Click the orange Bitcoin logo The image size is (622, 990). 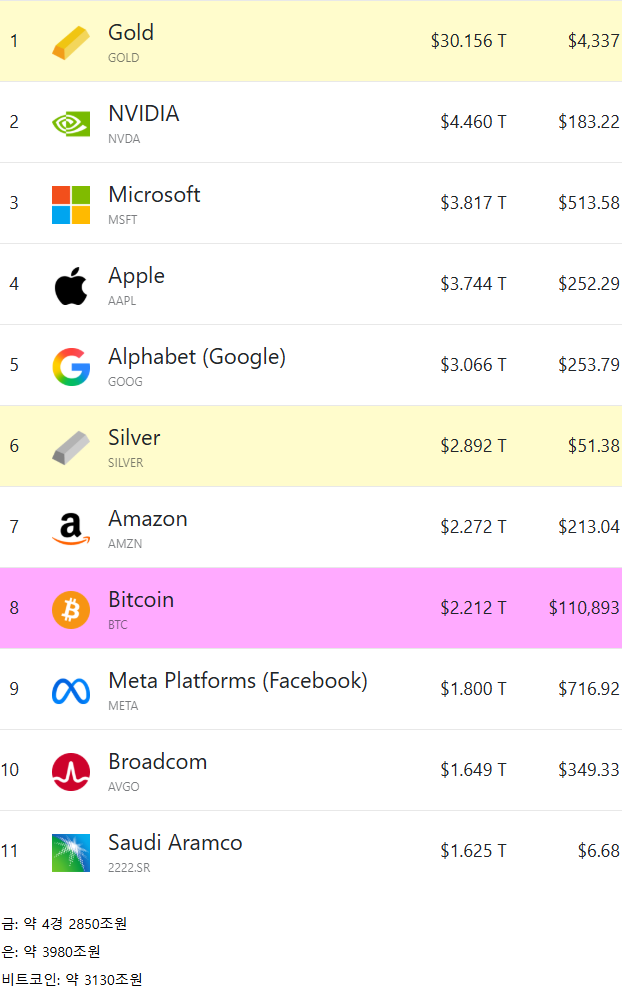point(70,609)
